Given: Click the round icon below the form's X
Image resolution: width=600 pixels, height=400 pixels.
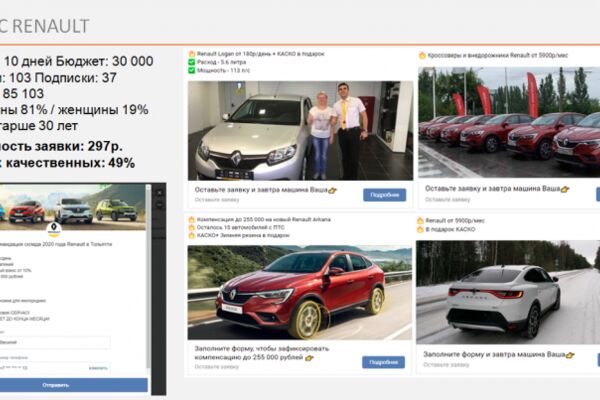Looking at the screenshot, I should (x=160, y=205).
